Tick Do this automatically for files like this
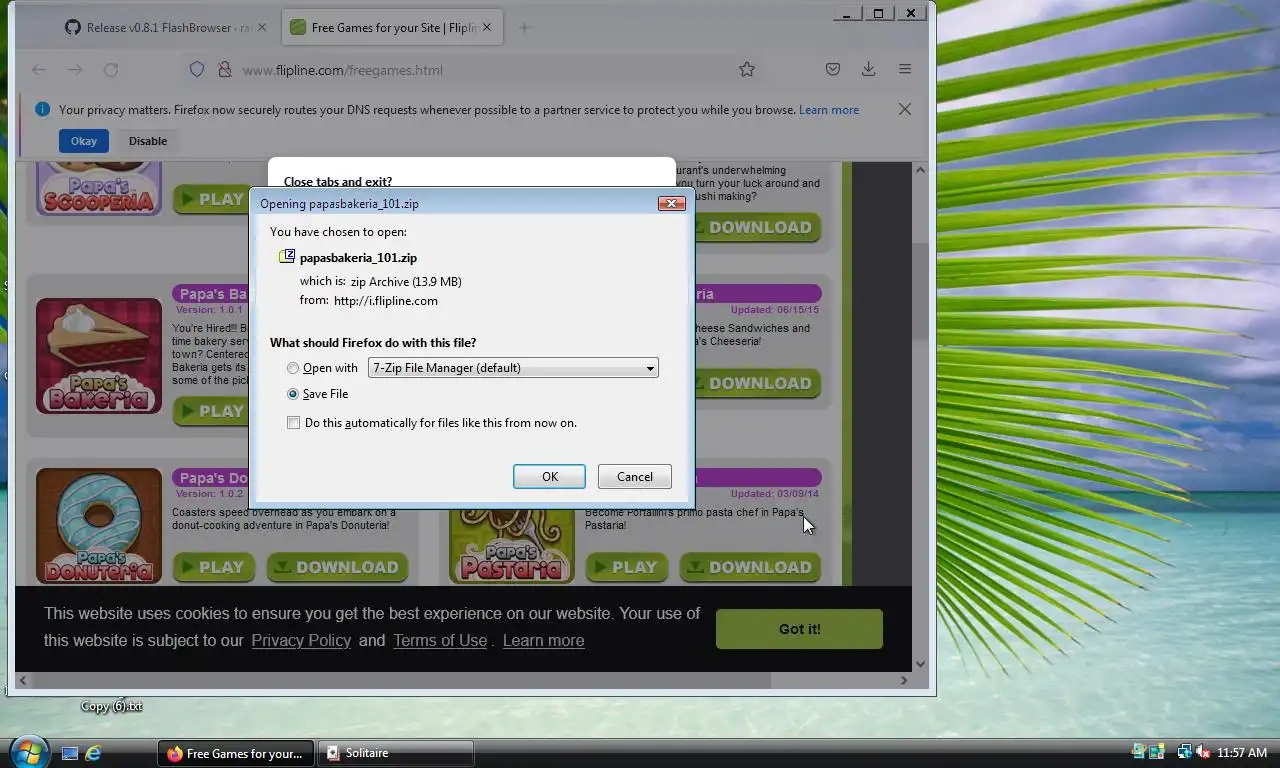 (293, 423)
